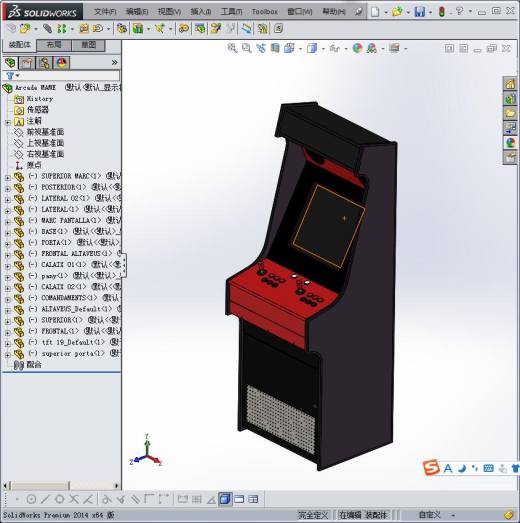Open the Display Style cube icon
This screenshot has height=523, width=520.
point(312,48)
